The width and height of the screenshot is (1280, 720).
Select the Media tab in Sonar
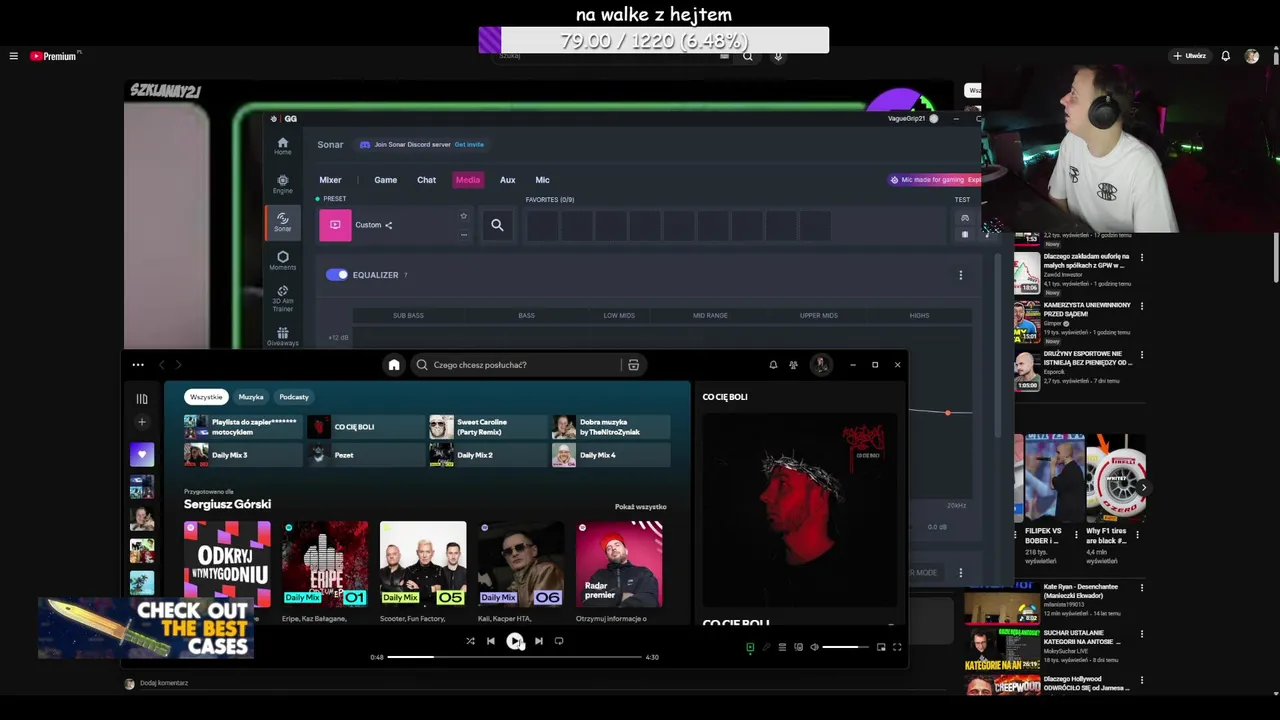[467, 180]
